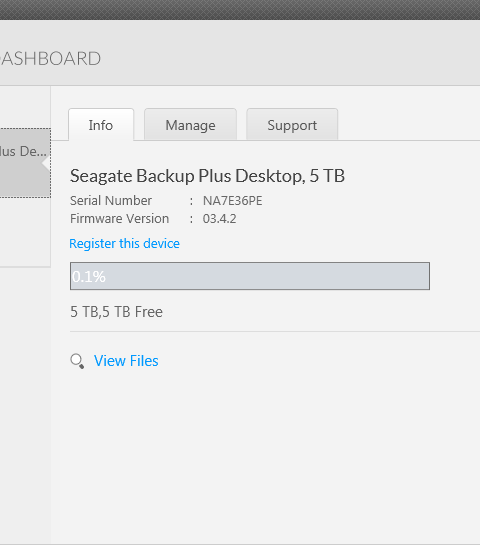Open the View Files link
Viewport: 480px width, 545px height.
pyautogui.click(x=126, y=361)
